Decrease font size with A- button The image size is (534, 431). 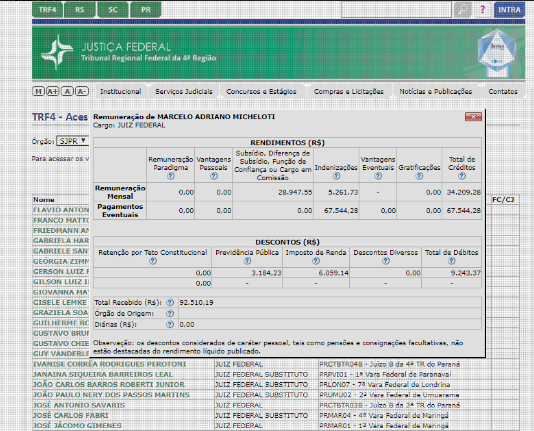(x=82, y=91)
